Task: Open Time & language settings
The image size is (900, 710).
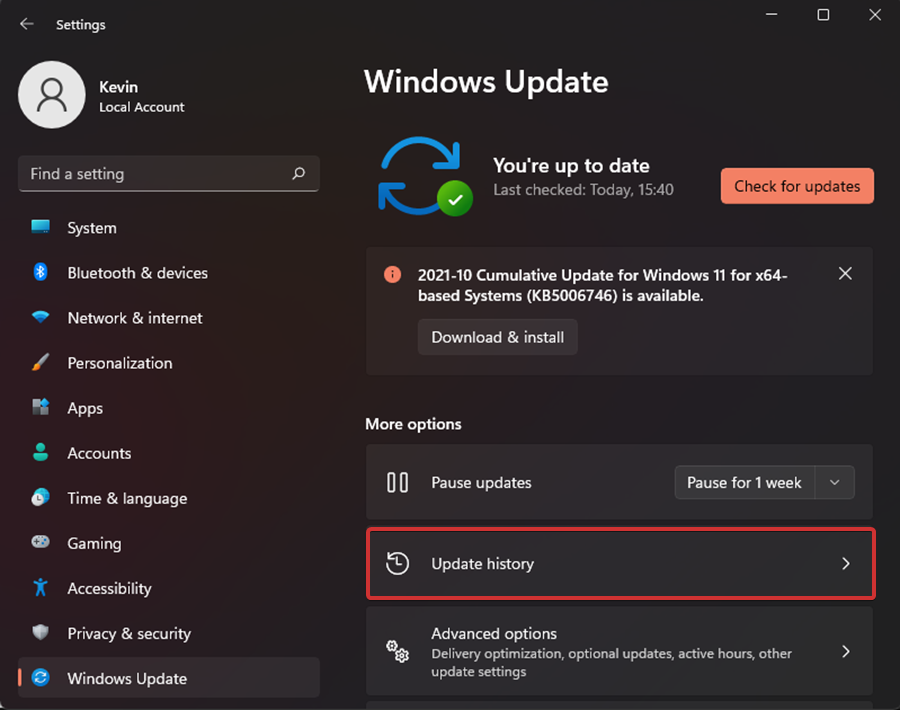Action: pos(127,498)
